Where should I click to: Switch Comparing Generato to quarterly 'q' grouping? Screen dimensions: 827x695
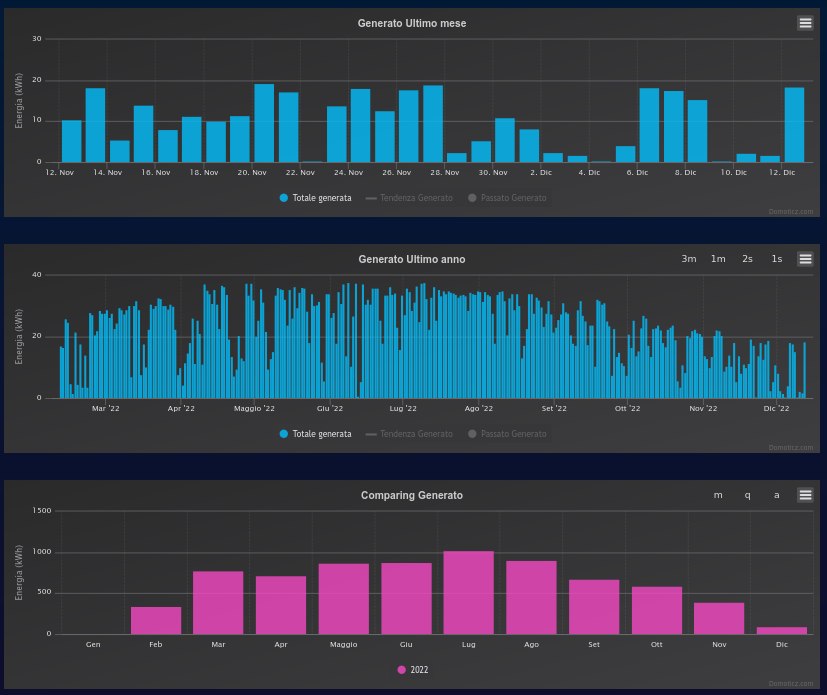[x=747, y=495]
